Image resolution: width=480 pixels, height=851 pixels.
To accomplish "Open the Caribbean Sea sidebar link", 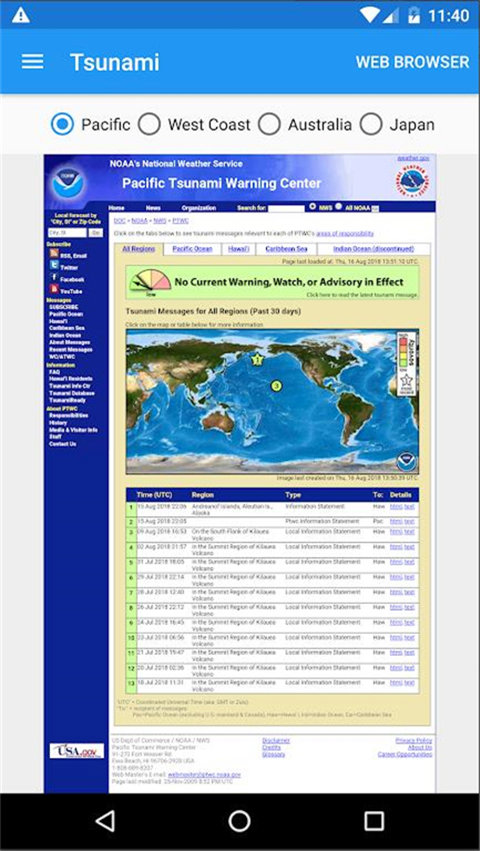I will click(67, 328).
